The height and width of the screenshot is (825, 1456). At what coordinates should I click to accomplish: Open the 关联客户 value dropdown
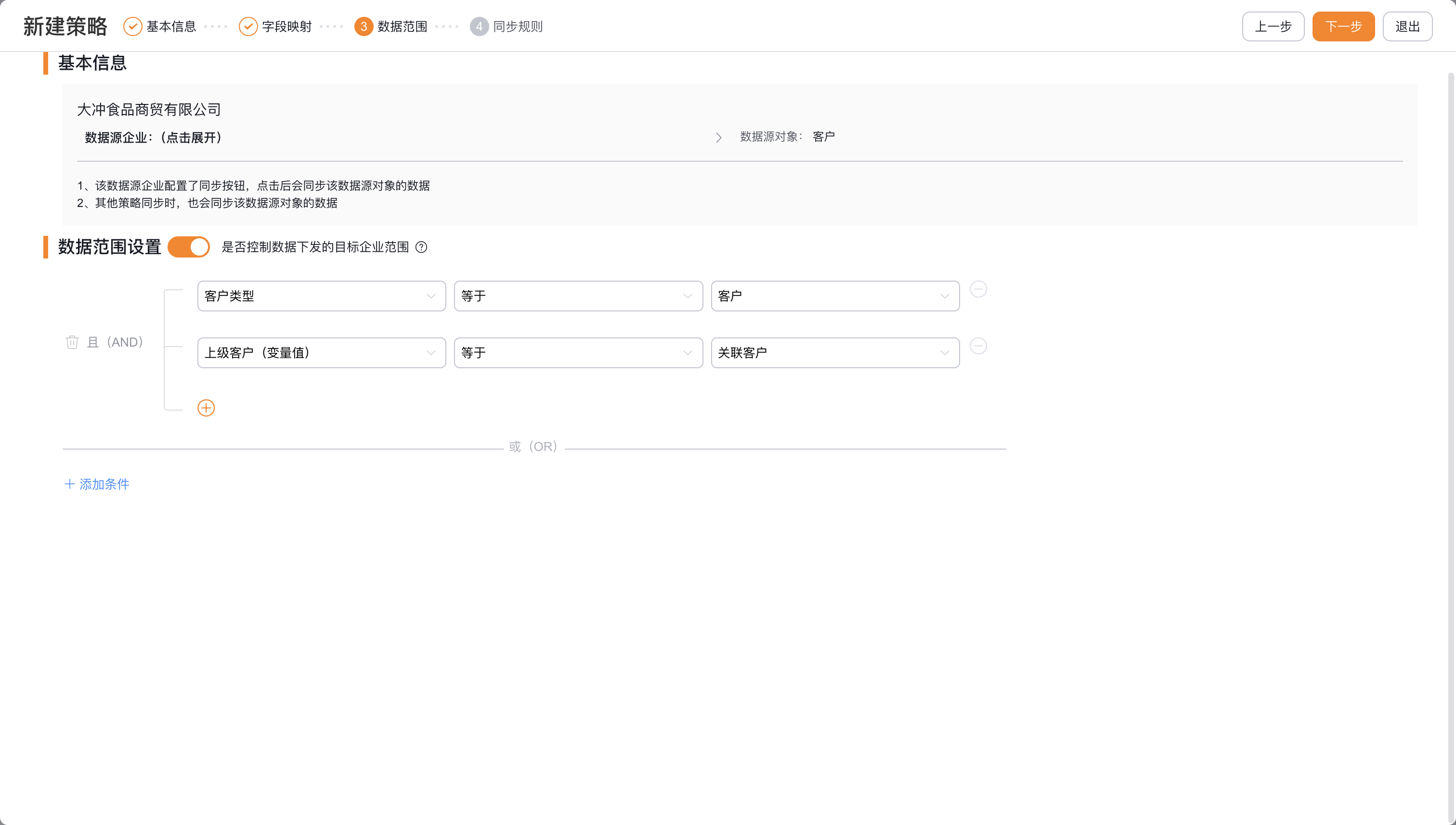(835, 353)
